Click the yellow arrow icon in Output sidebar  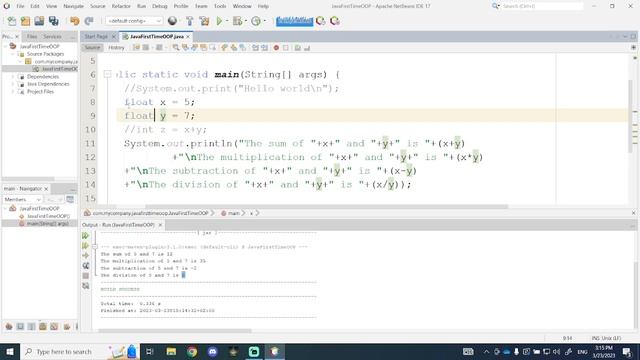click(x=85, y=256)
